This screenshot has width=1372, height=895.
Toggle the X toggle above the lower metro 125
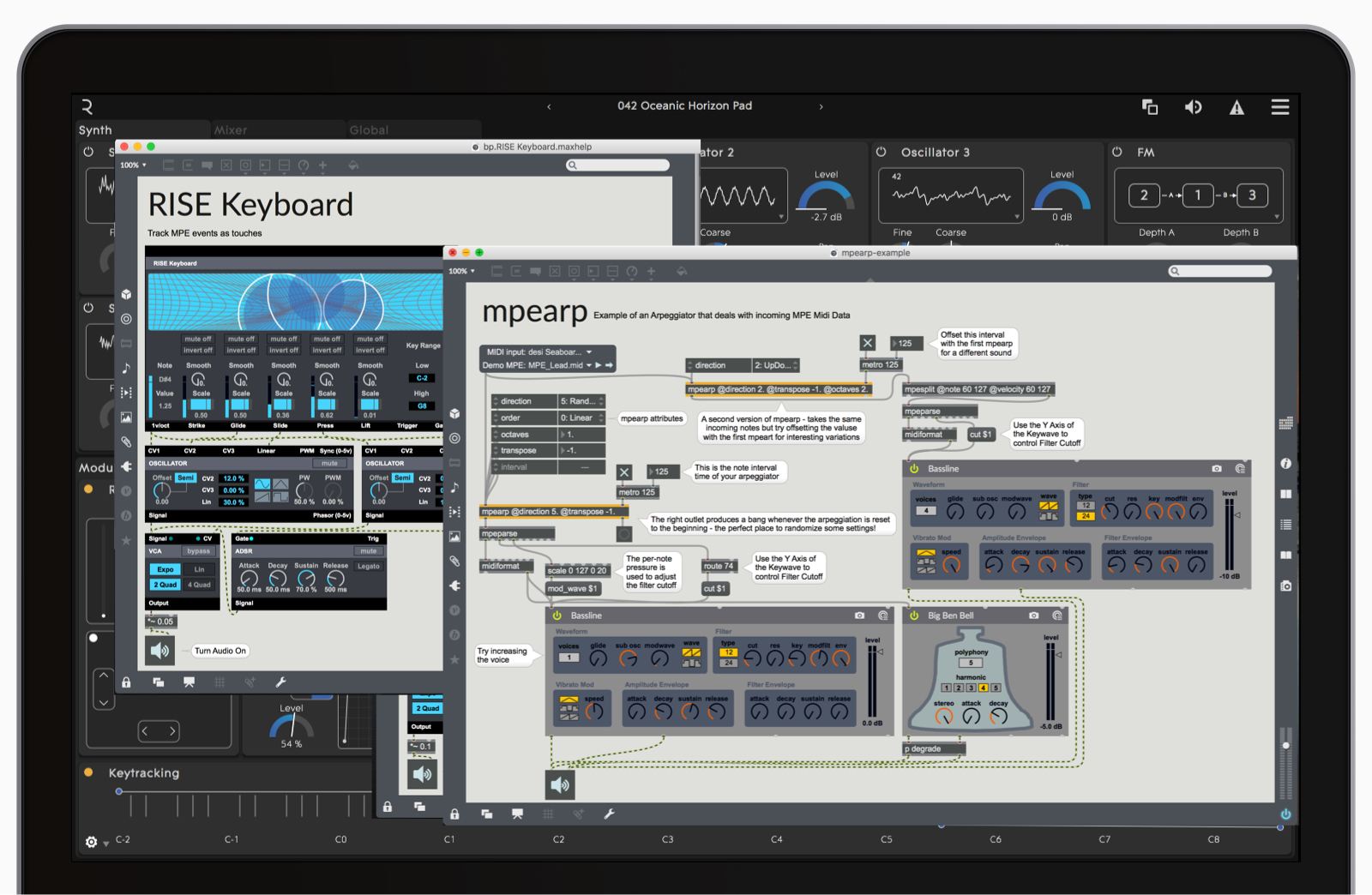pyautogui.click(x=624, y=472)
